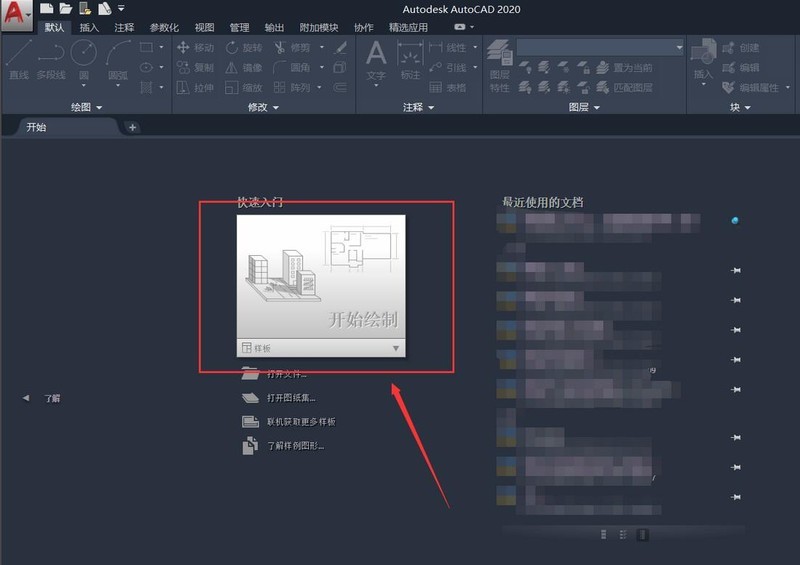Click the lock layer (closed padlock) icon
Screen dimensions: 800x565
pyautogui.click(x=583, y=67)
